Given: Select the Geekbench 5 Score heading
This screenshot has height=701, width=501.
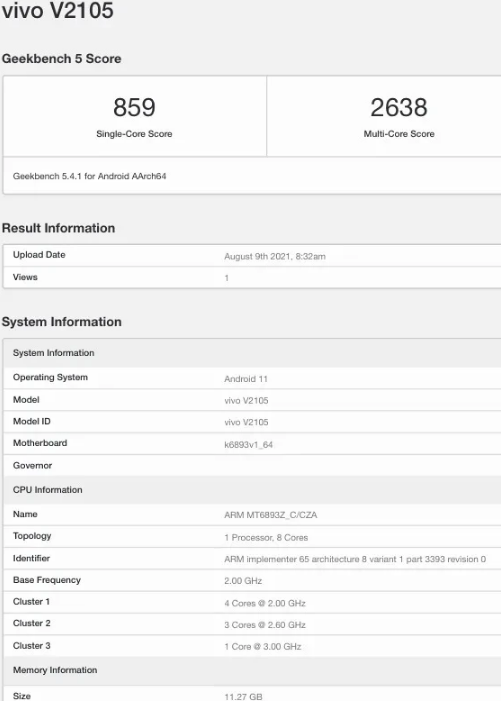Looking at the screenshot, I should click(x=62, y=59).
